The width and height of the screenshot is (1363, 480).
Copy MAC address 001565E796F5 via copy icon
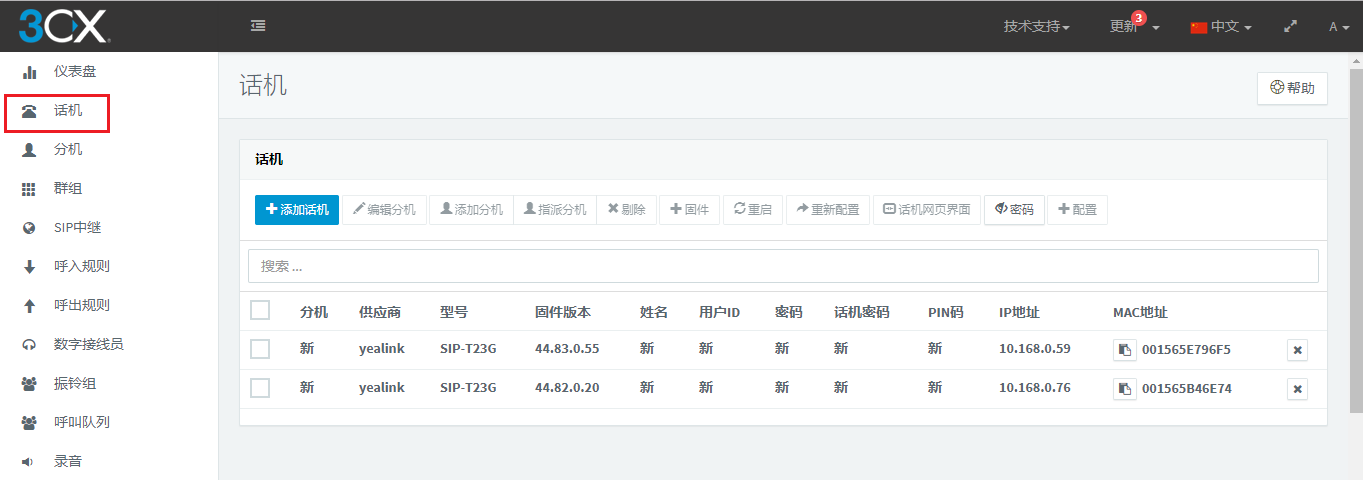tap(1124, 350)
